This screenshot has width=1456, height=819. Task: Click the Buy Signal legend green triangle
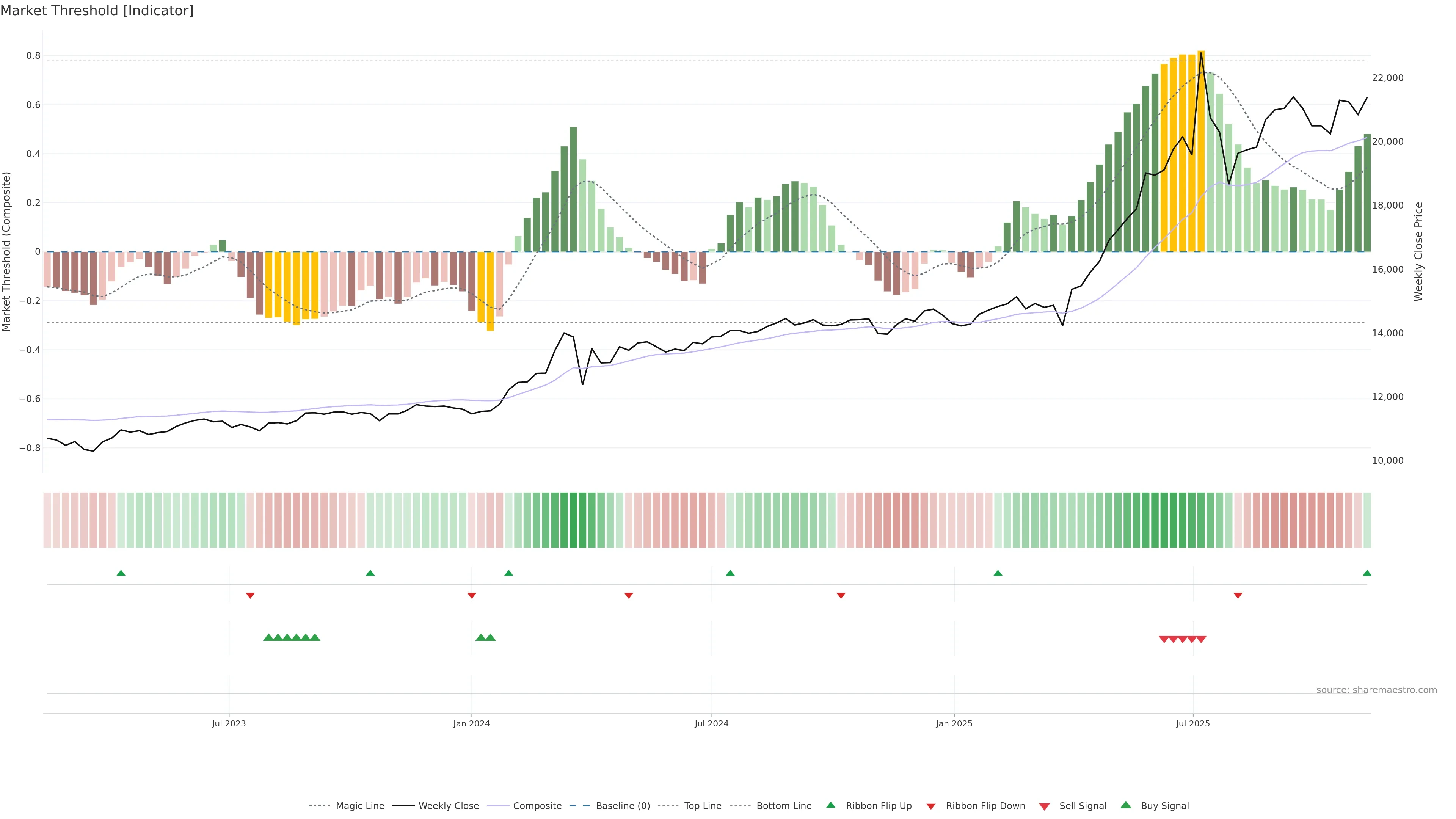pyautogui.click(x=1125, y=805)
